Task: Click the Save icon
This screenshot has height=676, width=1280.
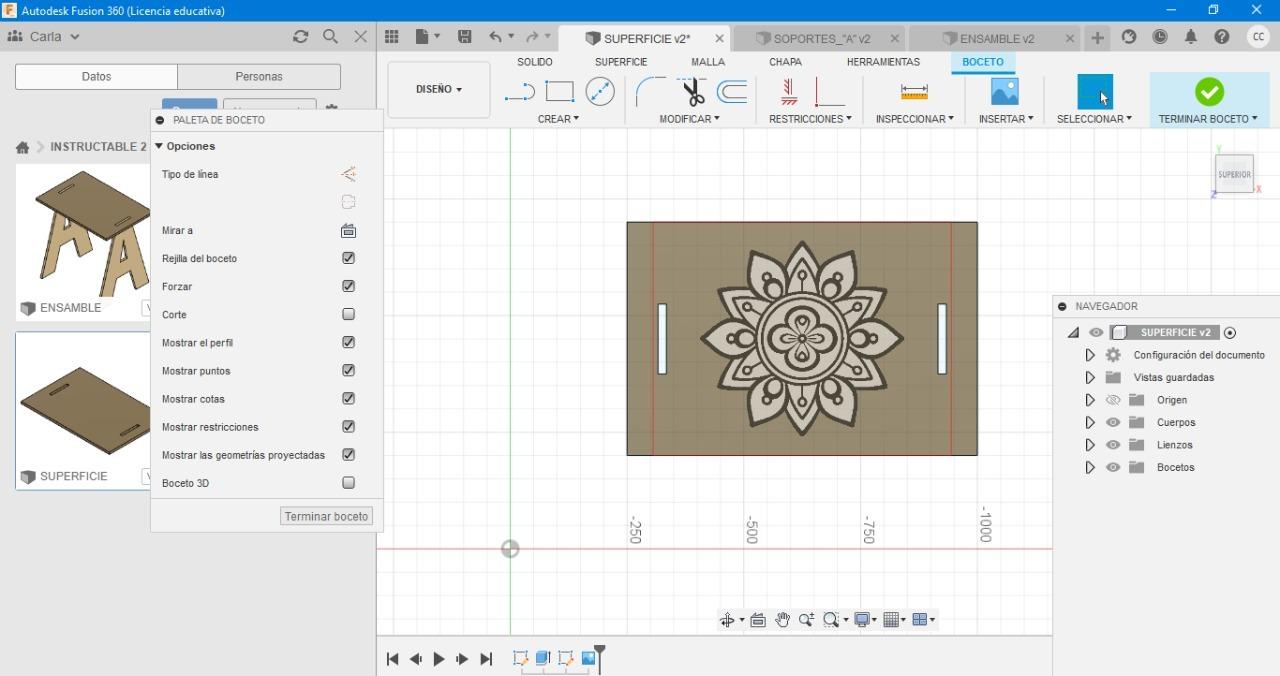Action: point(465,36)
